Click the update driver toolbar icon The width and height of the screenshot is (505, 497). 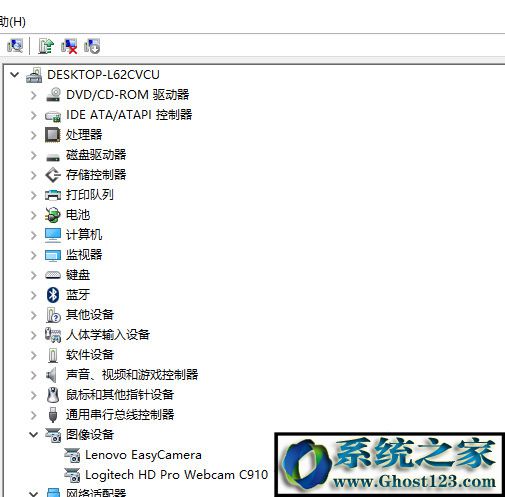[46, 46]
